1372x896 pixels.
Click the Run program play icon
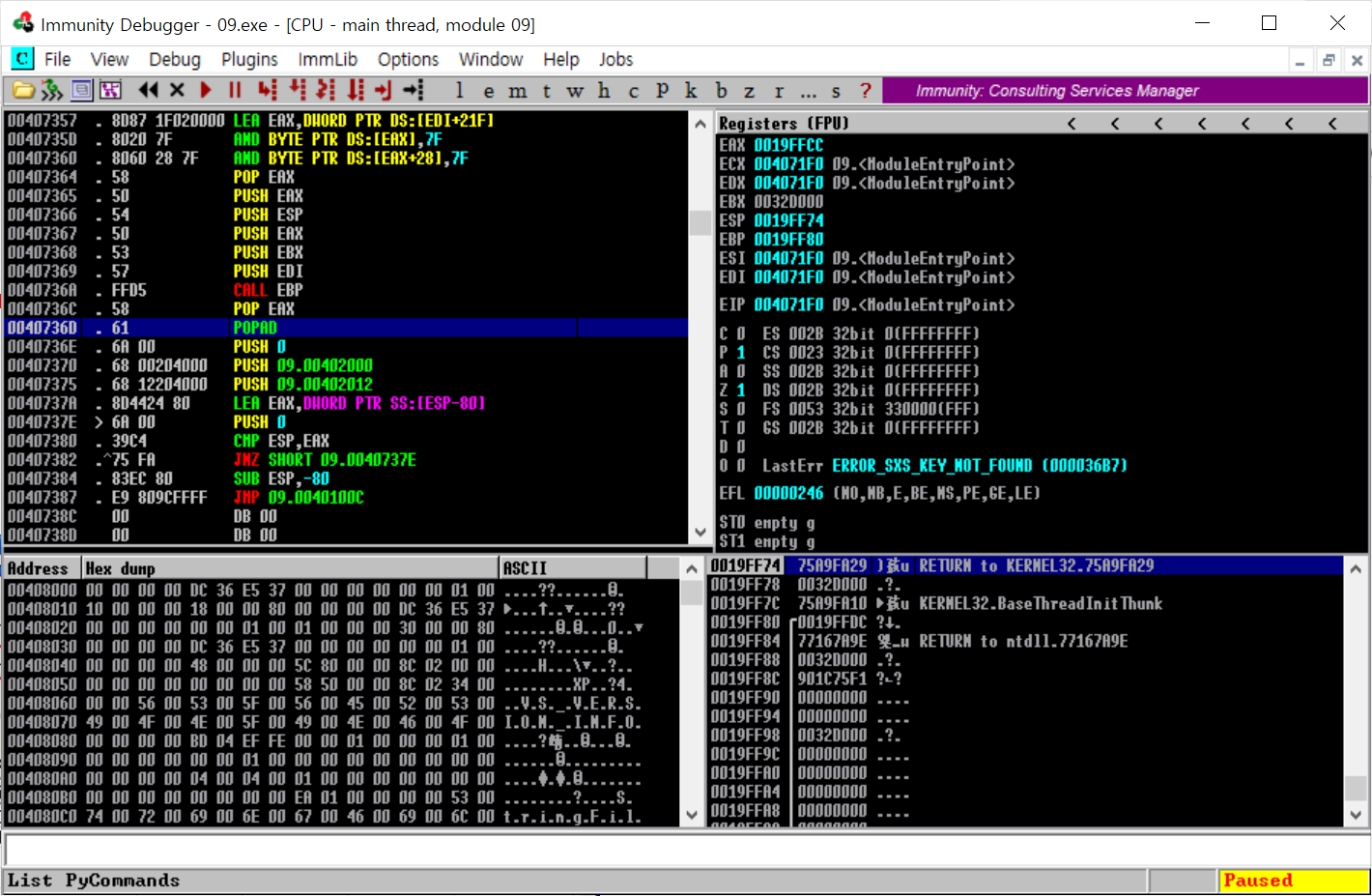tap(206, 91)
